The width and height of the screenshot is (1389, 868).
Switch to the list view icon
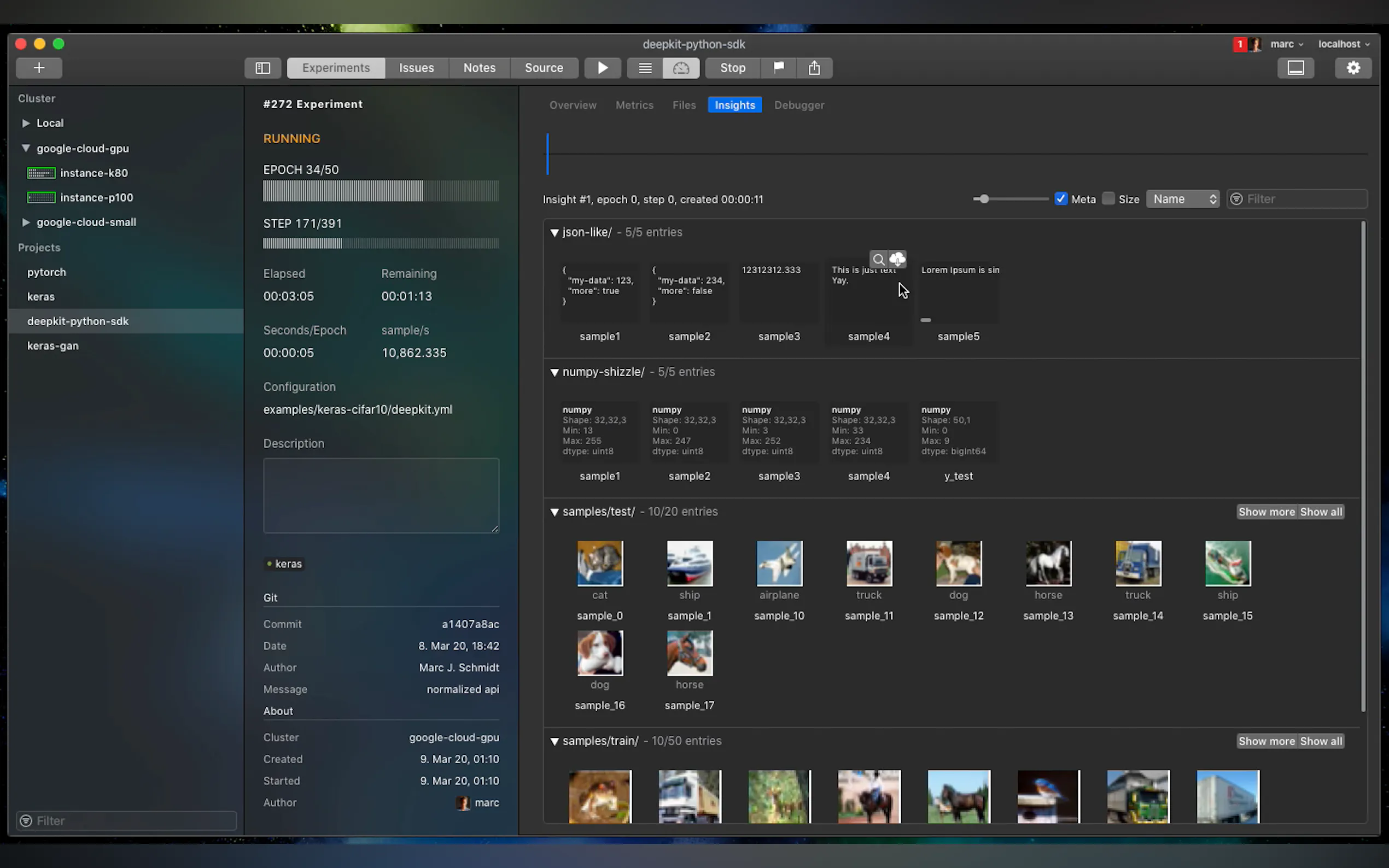[645, 68]
